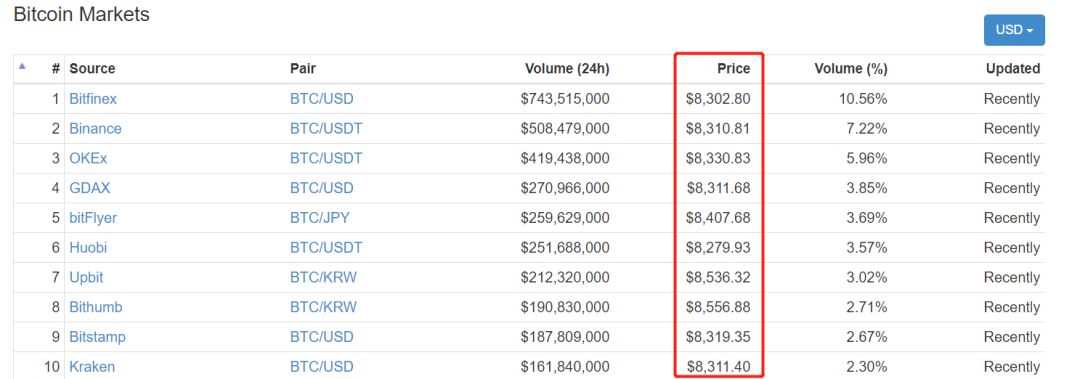Sort by the Pair column header

coord(303,69)
